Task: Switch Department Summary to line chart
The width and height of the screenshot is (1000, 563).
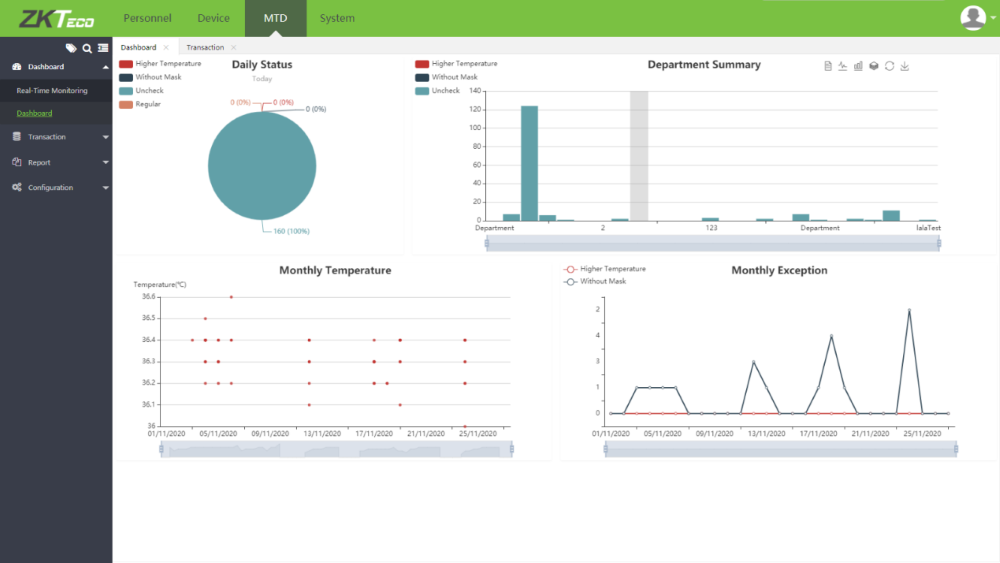Action: [x=843, y=66]
